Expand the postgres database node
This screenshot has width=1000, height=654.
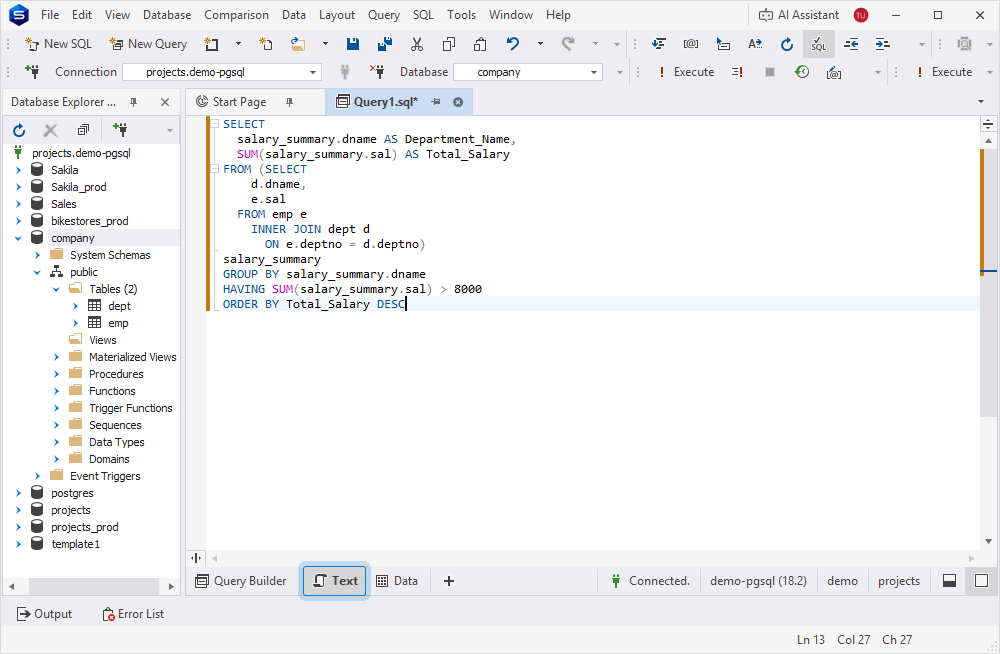[x=18, y=493]
